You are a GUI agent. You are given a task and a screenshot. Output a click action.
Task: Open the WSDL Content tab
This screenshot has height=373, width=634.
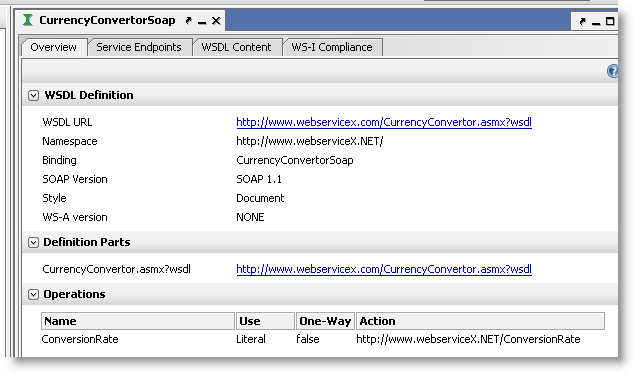(x=236, y=47)
